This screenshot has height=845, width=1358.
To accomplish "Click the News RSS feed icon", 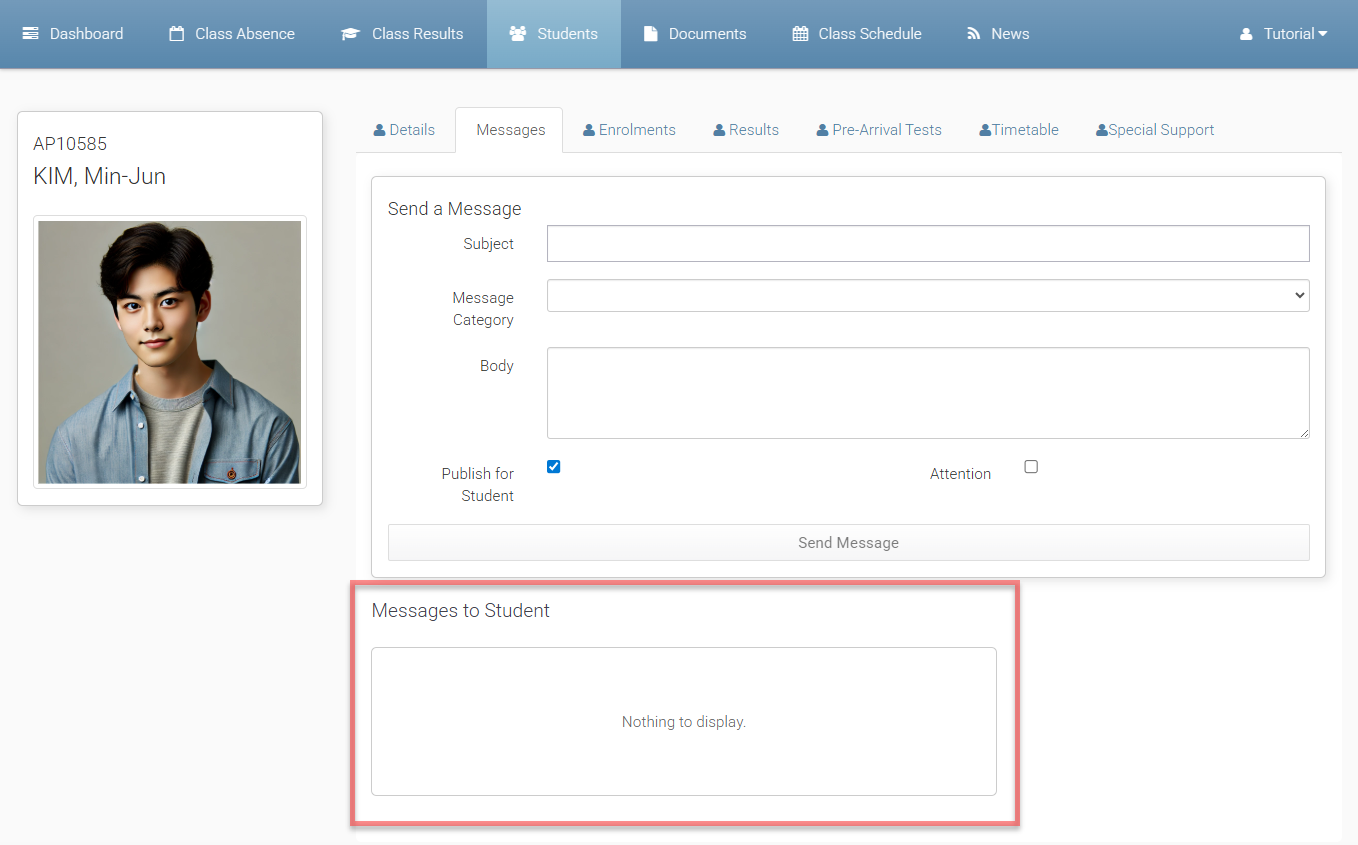I will coord(974,34).
